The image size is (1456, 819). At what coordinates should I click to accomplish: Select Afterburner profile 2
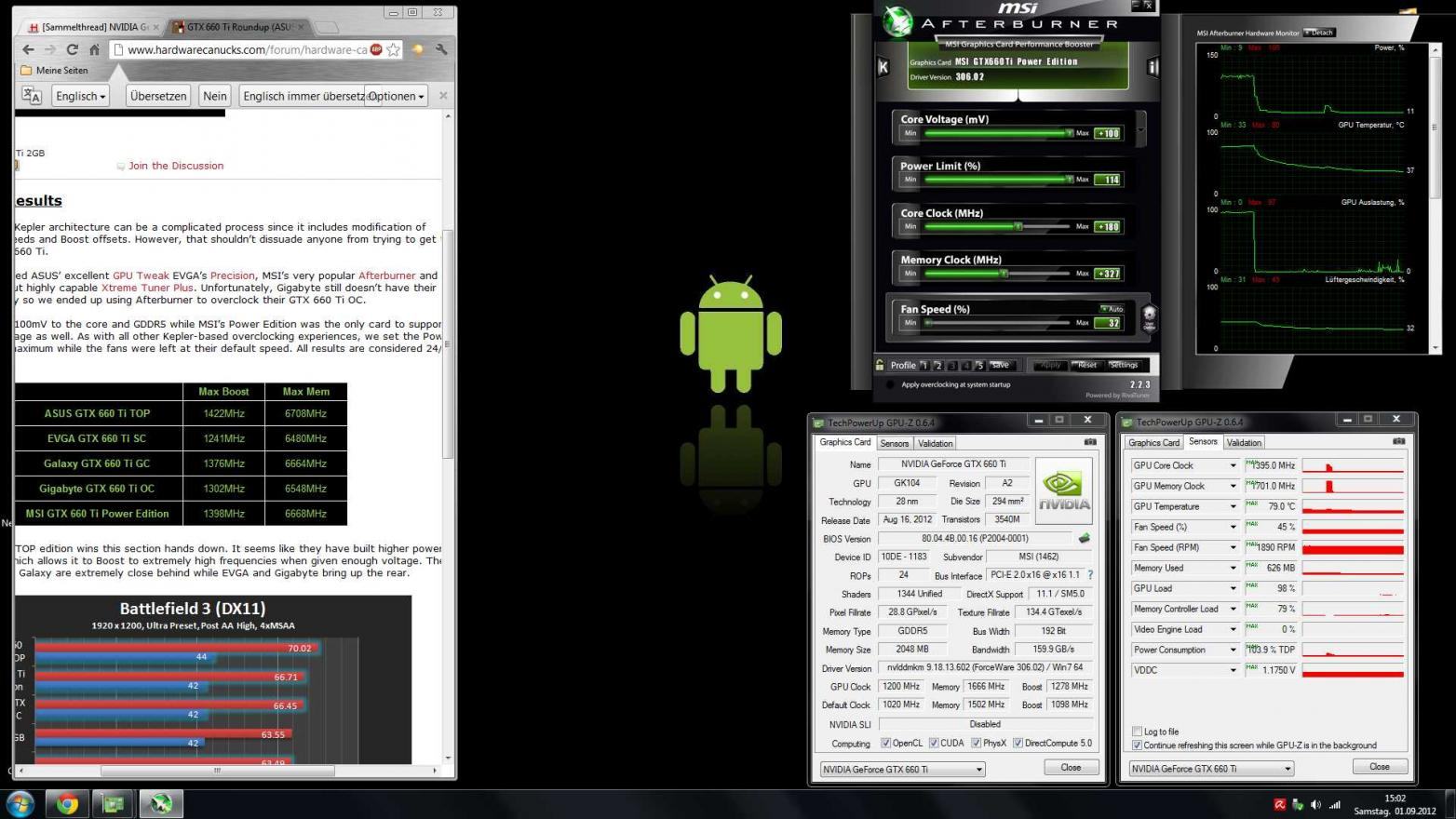938,365
